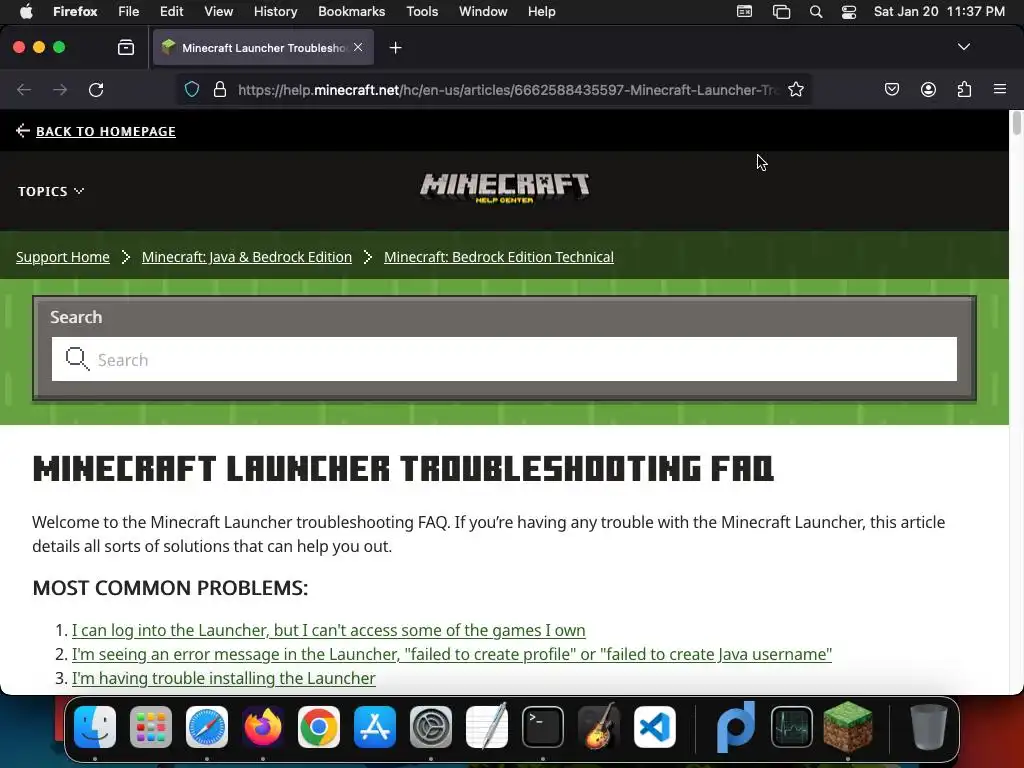This screenshot has height=768, width=1024.
Task: Open the Window menu
Action: coord(483,12)
